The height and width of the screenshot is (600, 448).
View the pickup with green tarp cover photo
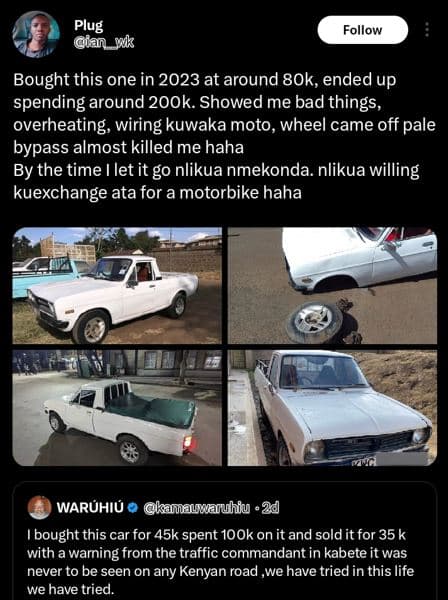pyautogui.click(x=117, y=408)
